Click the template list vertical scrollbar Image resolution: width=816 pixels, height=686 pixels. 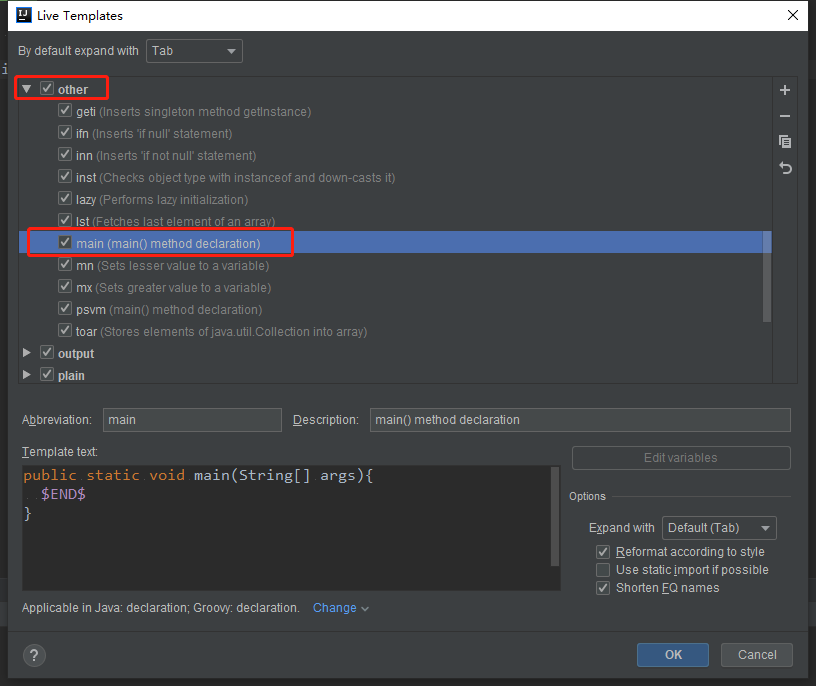point(767,277)
